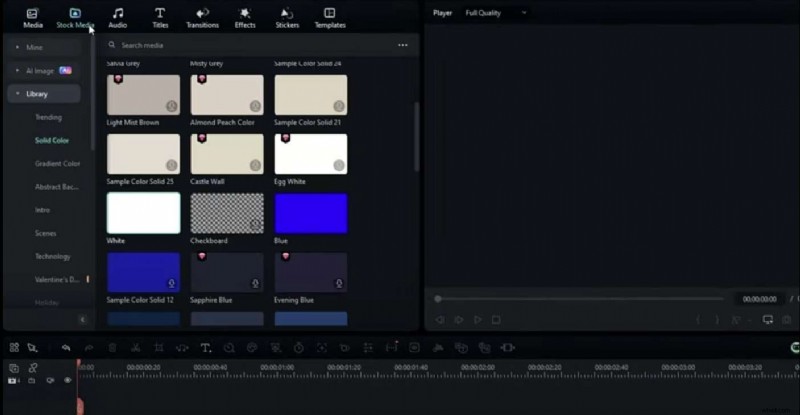Select the Blue solid color thumbnail
This screenshot has width=800, height=415.
311,214
